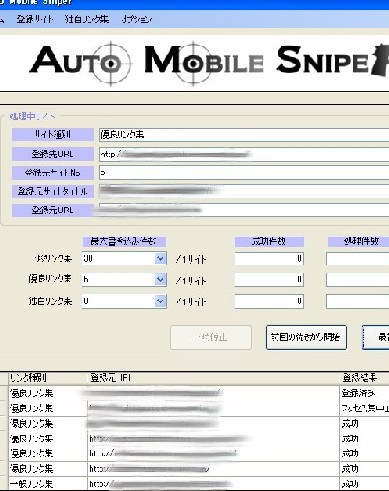
Task: Click the サイト種別 field showing 優良リンク集
Action: (x=244, y=134)
